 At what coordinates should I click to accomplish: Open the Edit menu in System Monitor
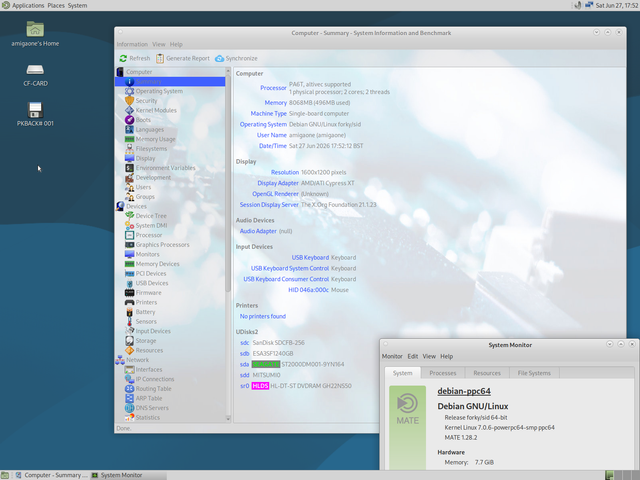pos(413,356)
